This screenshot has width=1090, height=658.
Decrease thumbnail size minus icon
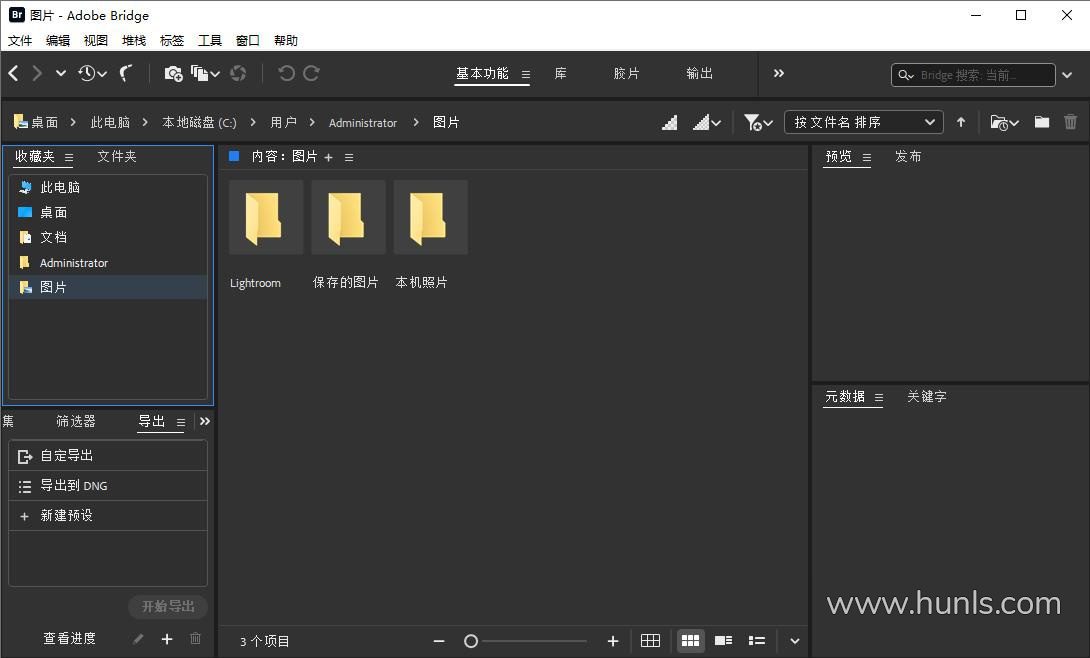(439, 641)
